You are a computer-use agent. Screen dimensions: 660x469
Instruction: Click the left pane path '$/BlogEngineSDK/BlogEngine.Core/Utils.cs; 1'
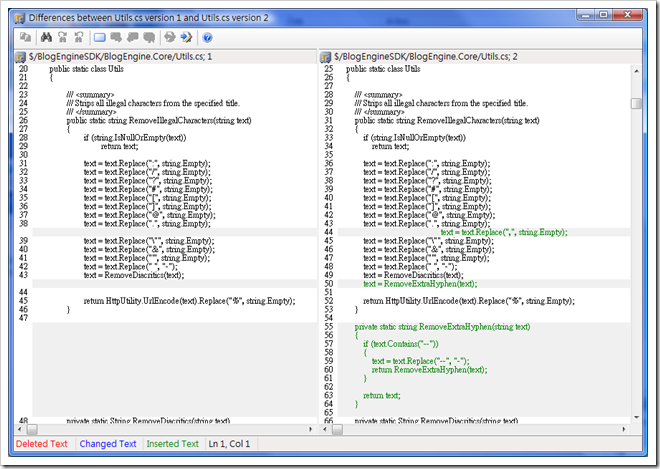(x=120, y=56)
